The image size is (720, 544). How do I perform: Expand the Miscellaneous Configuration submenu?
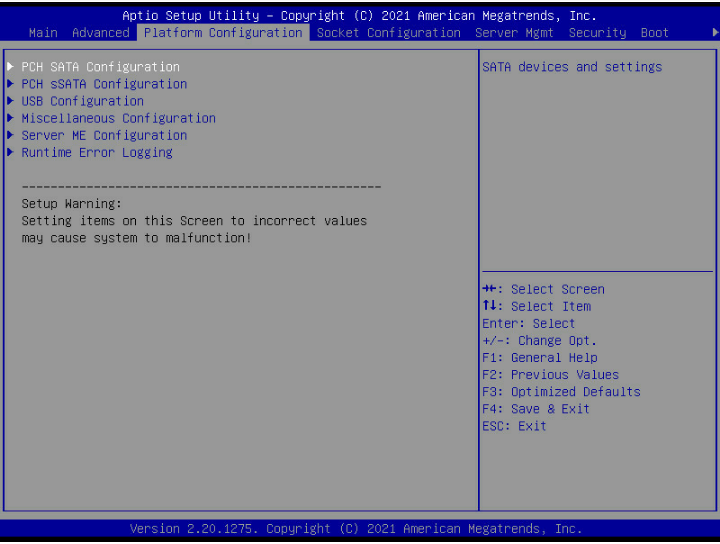tap(118, 118)
